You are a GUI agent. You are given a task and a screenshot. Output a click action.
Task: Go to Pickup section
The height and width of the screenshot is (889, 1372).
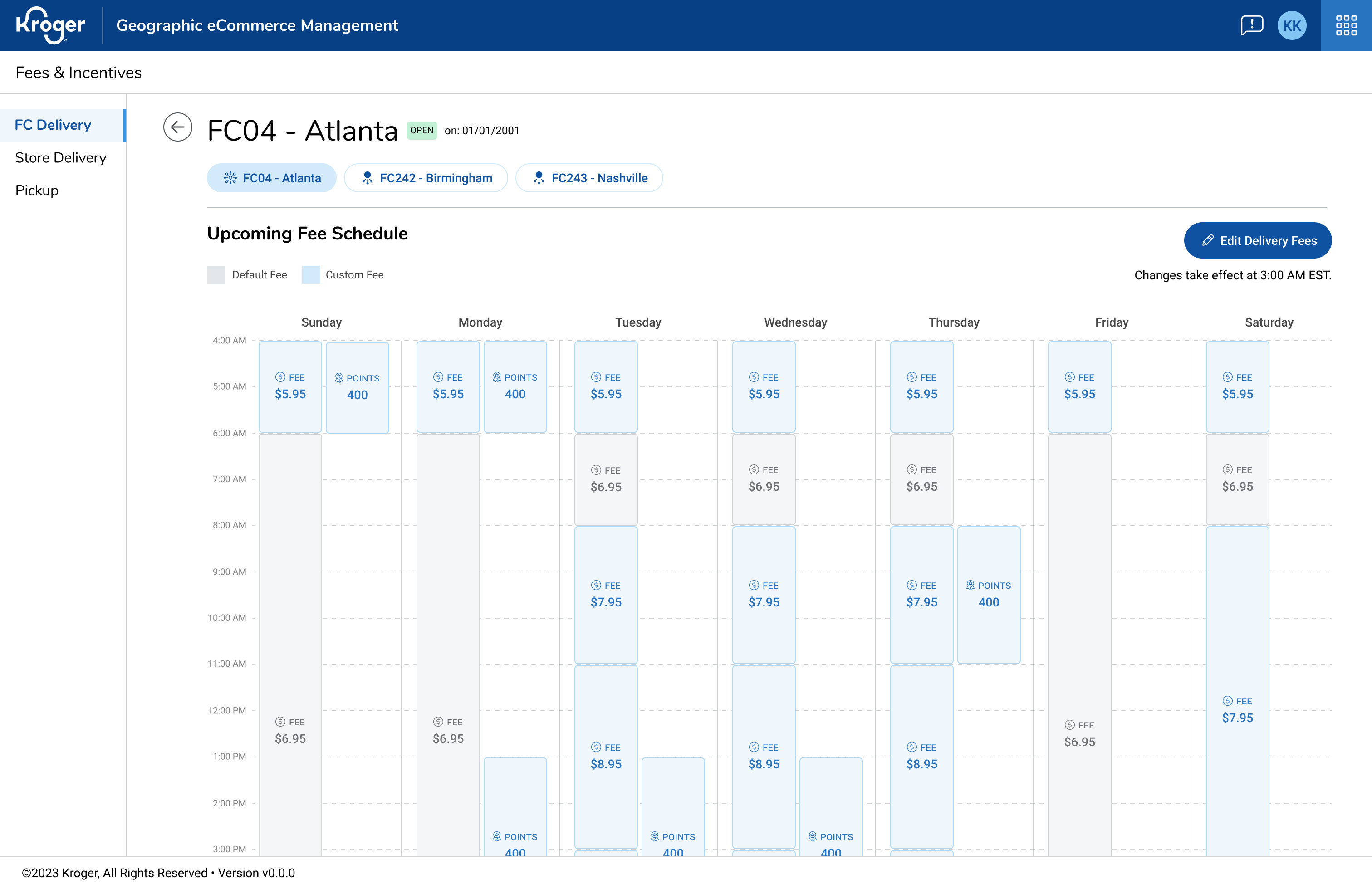pyautogui.click(x=37, y=190)
